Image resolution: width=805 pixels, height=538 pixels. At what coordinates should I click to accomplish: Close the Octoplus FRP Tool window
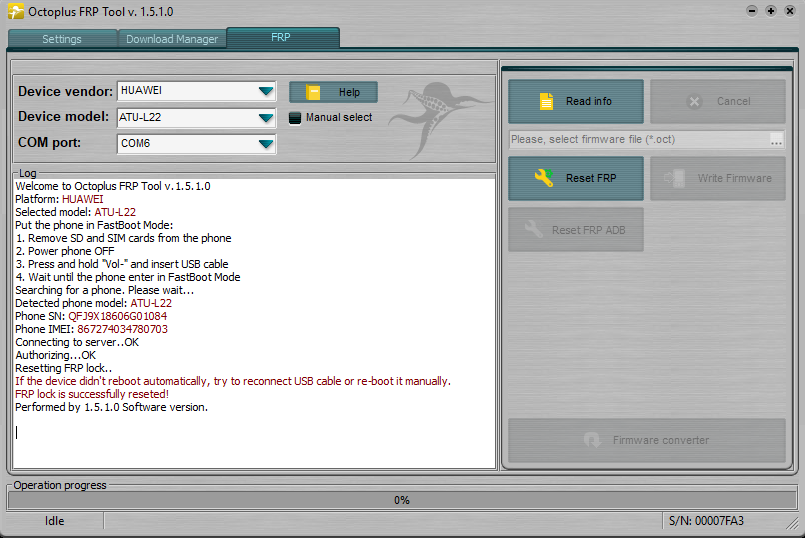coord(790,11)
